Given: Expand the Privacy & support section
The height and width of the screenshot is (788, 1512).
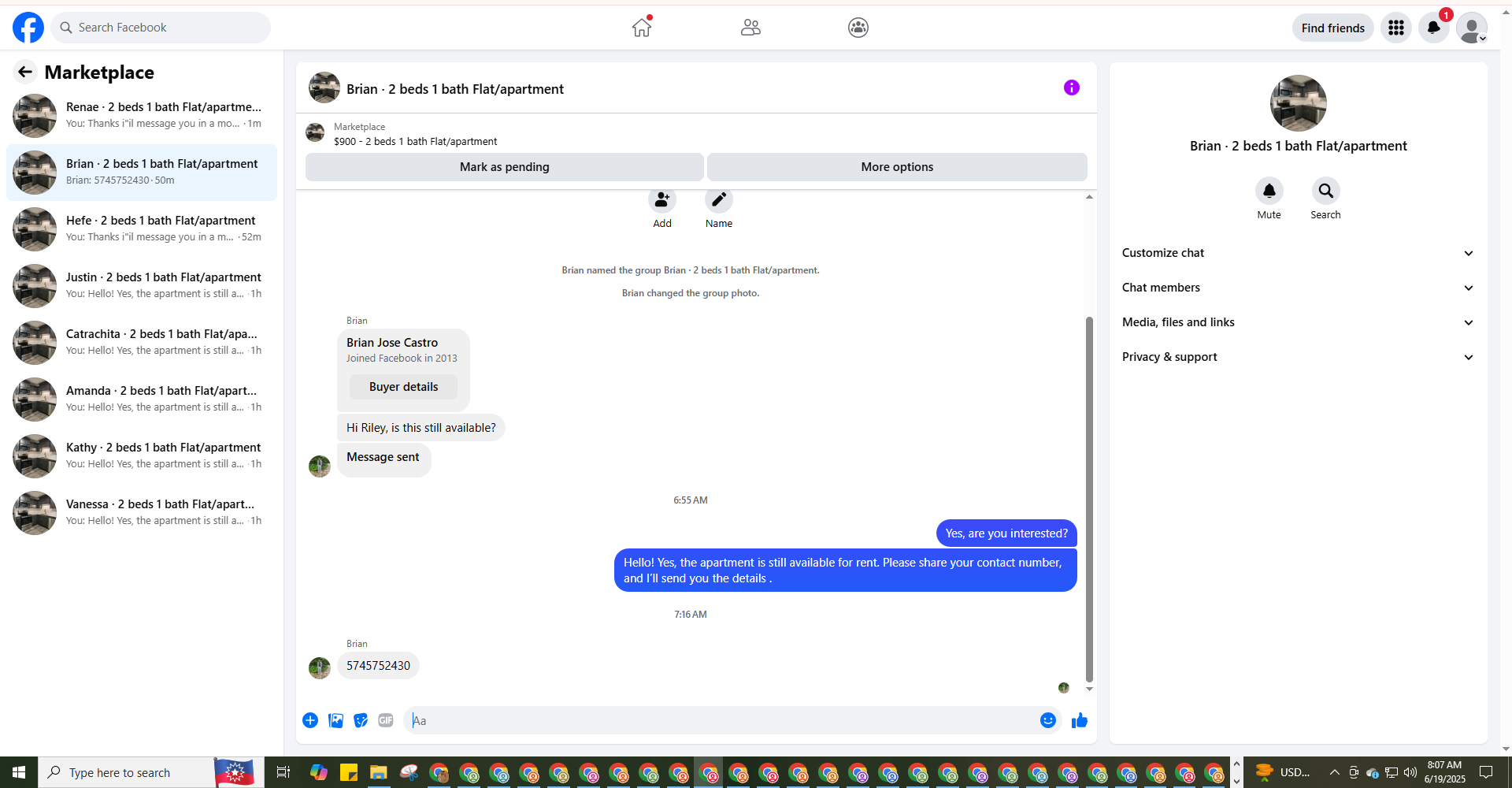Looking at the screenshot, I should point(1299,357).
